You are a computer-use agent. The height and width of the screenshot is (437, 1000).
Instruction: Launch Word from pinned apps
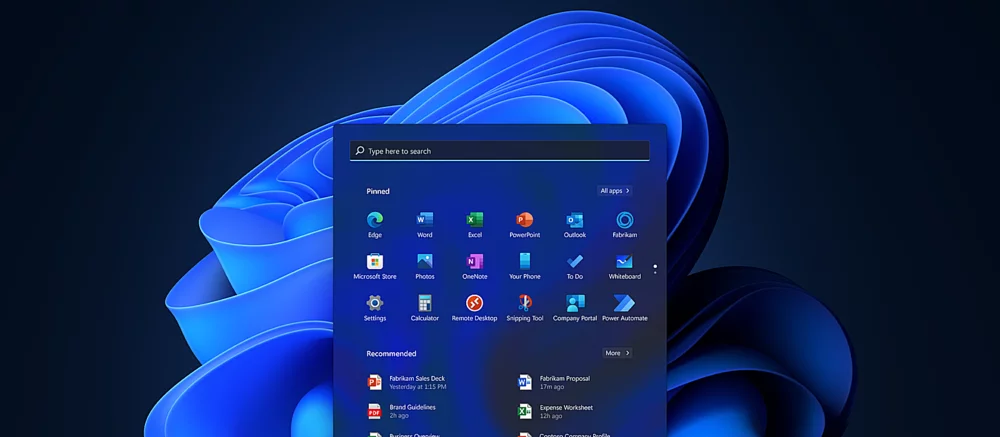point(425,221)
